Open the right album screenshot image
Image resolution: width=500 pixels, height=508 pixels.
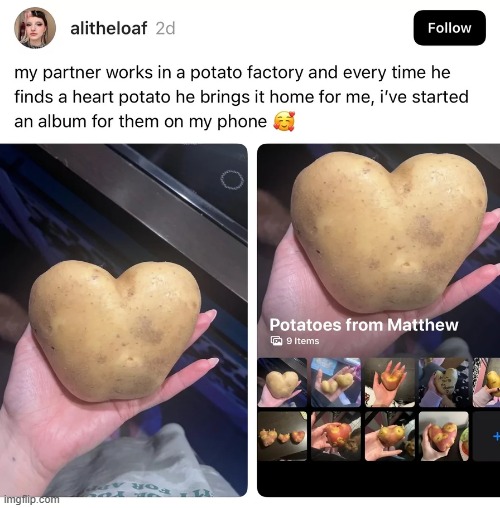[x=379, y=320]
